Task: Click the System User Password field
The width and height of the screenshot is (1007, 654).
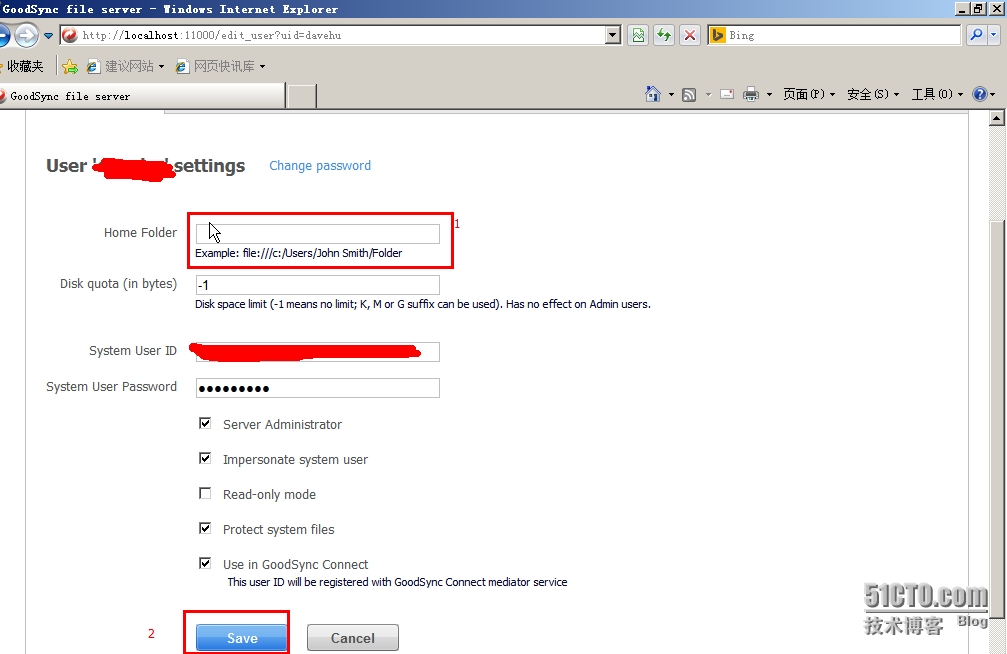Action: pyautogui.click(x=318, y=387)
